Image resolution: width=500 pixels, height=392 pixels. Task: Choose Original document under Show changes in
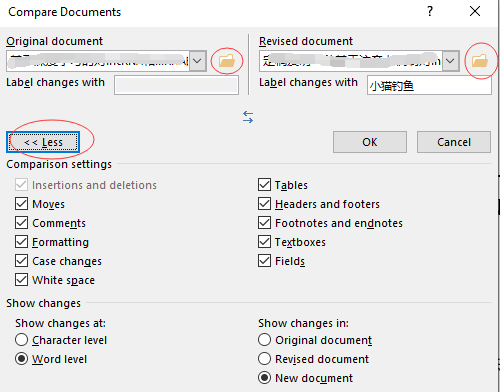click(x=264, y=340)
